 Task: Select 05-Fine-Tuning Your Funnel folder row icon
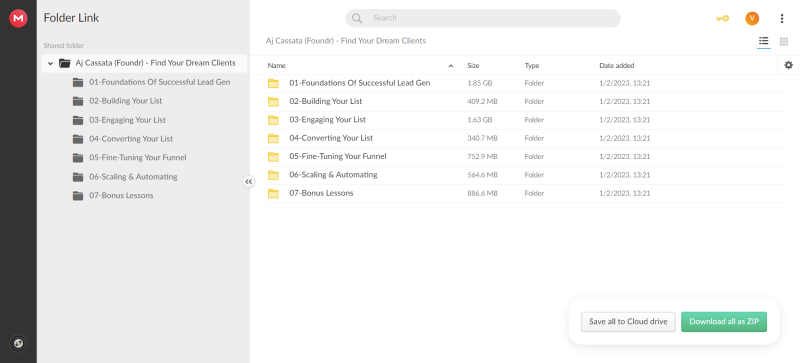pos(273,157)
